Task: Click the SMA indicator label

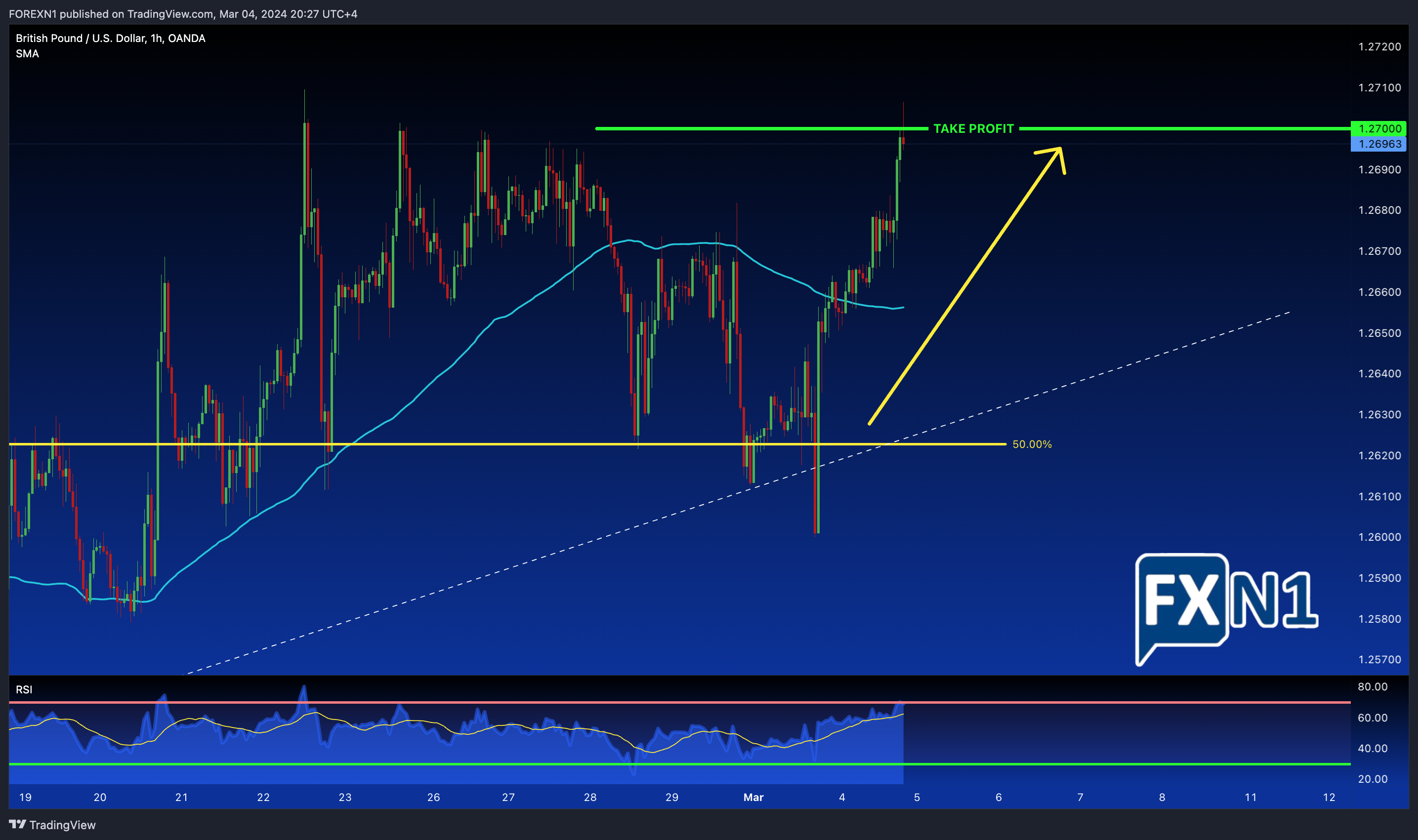Action: [27, 54]
